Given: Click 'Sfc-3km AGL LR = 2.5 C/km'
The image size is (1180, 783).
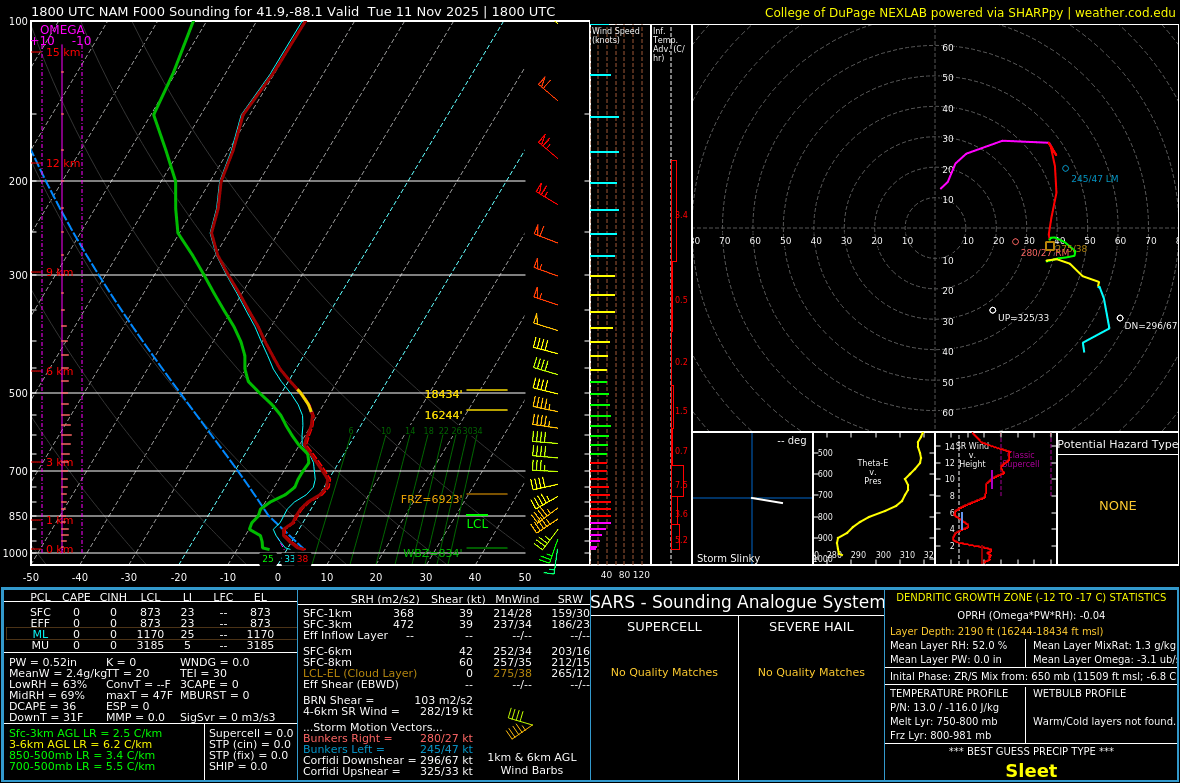Looking at the screenshot, I should 85,733.
